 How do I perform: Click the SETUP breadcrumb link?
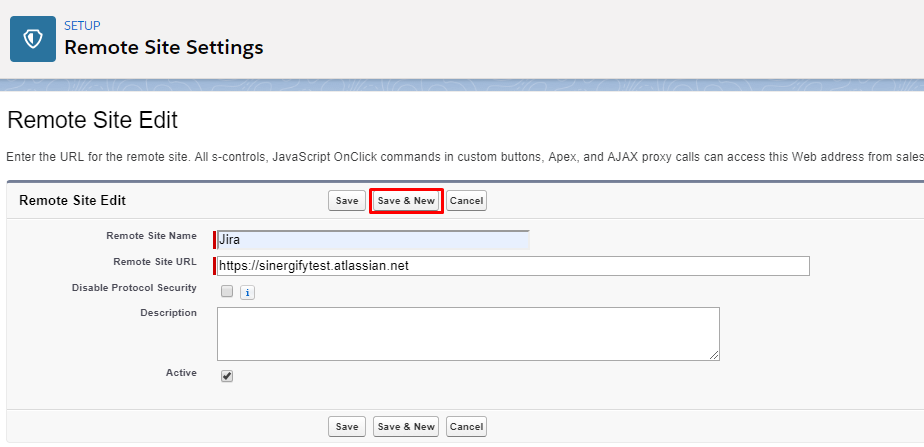coord(82,25)
